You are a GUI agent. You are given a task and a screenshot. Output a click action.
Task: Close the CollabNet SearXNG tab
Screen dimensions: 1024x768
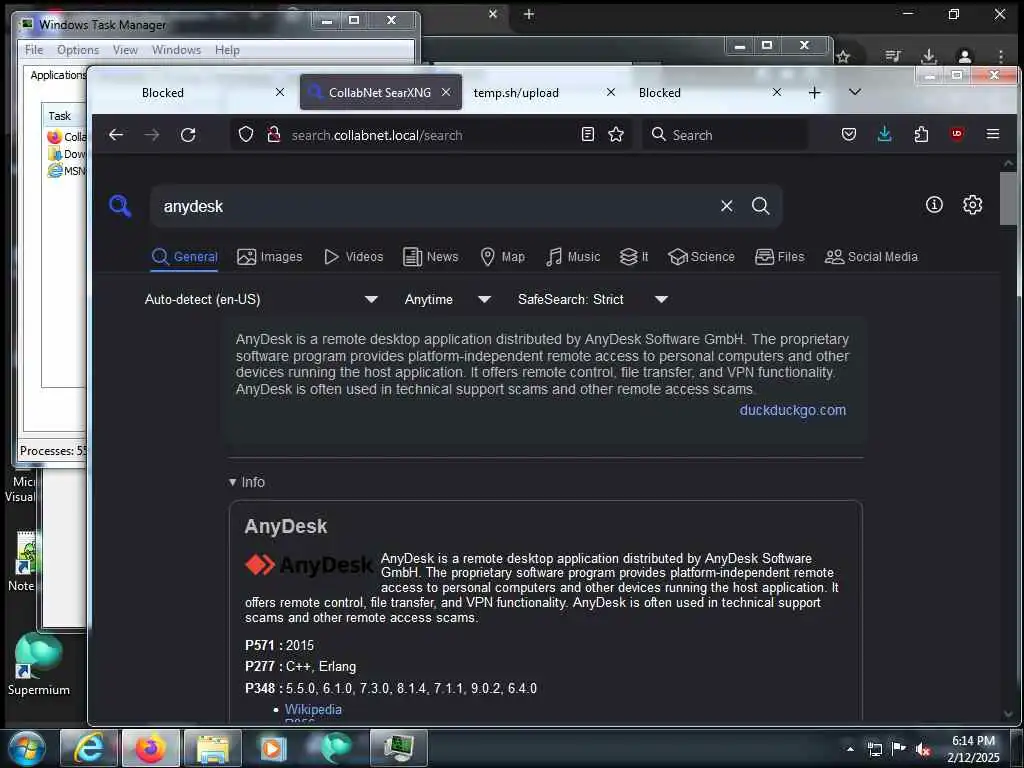446,92
